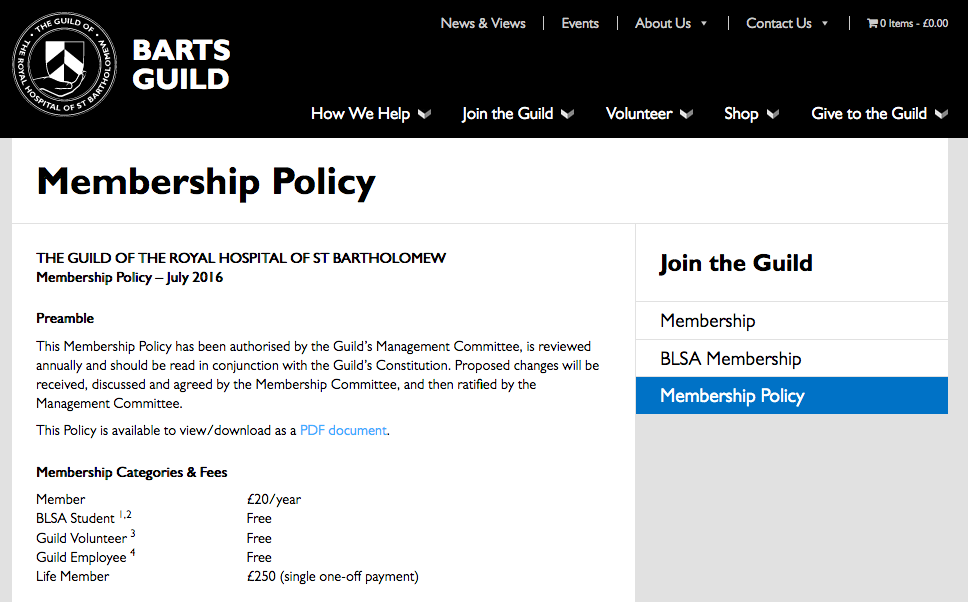
Task: Open the How We Help menu
Action: 361,114
